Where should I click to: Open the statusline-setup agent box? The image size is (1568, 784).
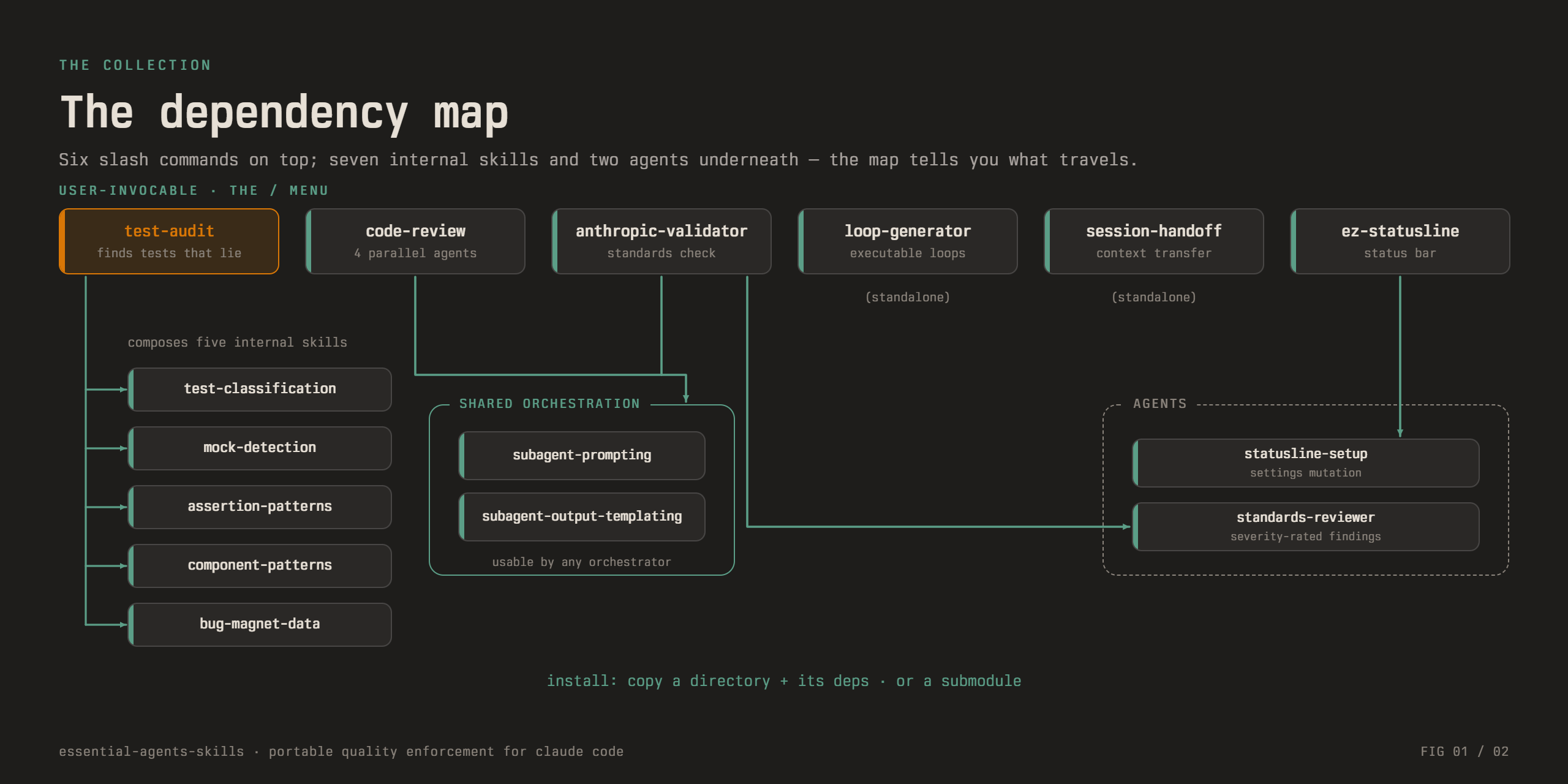(x=1306, y=463)
